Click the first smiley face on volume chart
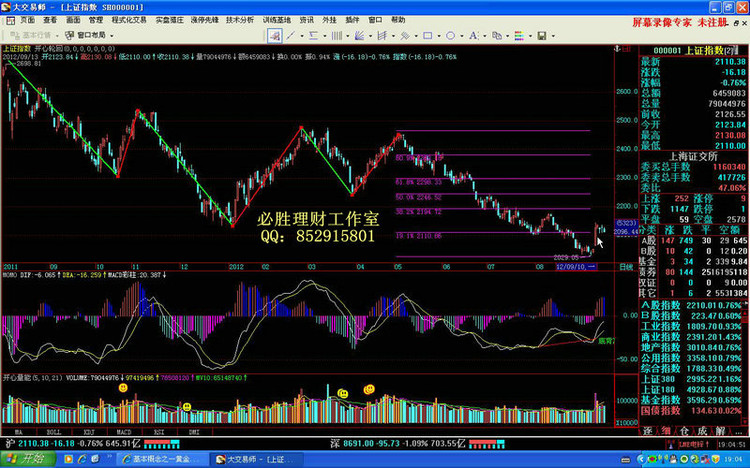 123,387
